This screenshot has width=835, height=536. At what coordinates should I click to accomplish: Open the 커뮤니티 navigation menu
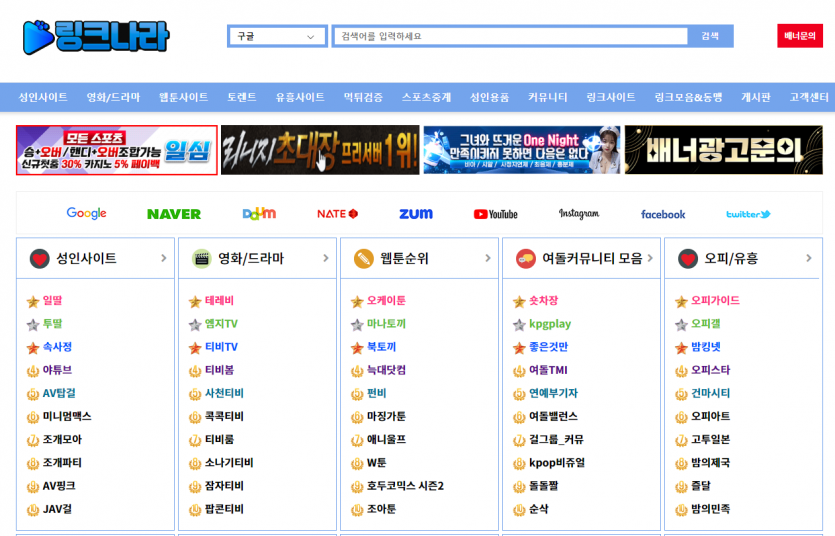(x=547, y=97)
